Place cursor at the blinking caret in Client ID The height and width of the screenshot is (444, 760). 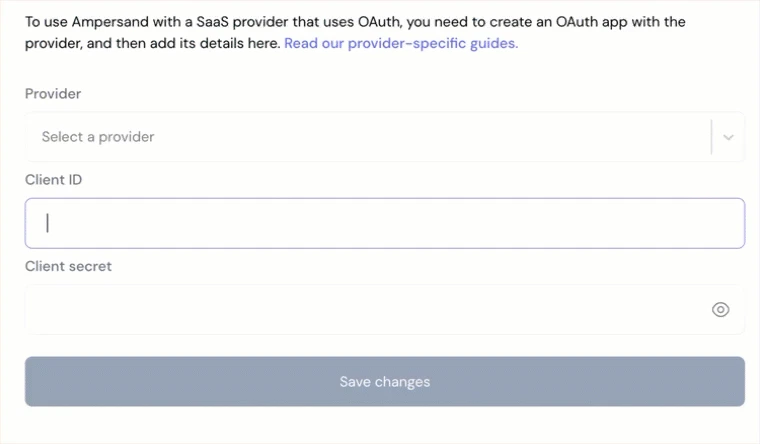point(48,223)
